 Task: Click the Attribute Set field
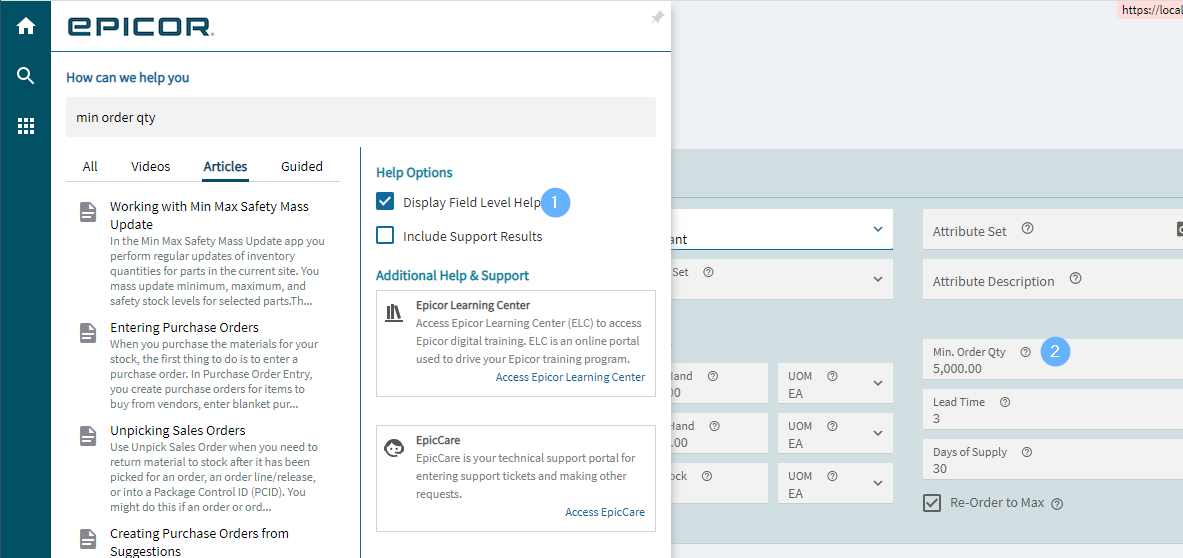(x=1052, y=229)
